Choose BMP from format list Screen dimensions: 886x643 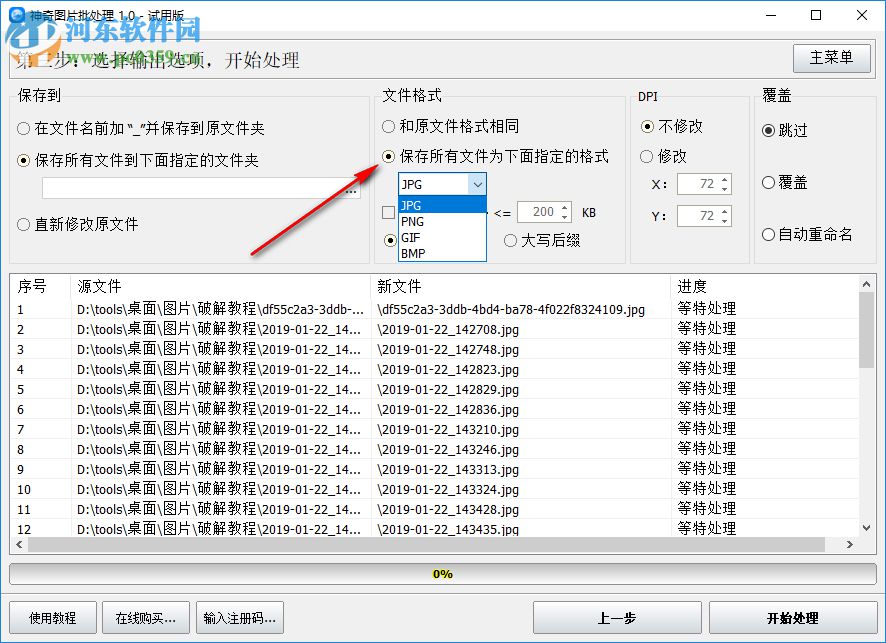(442, 253)
